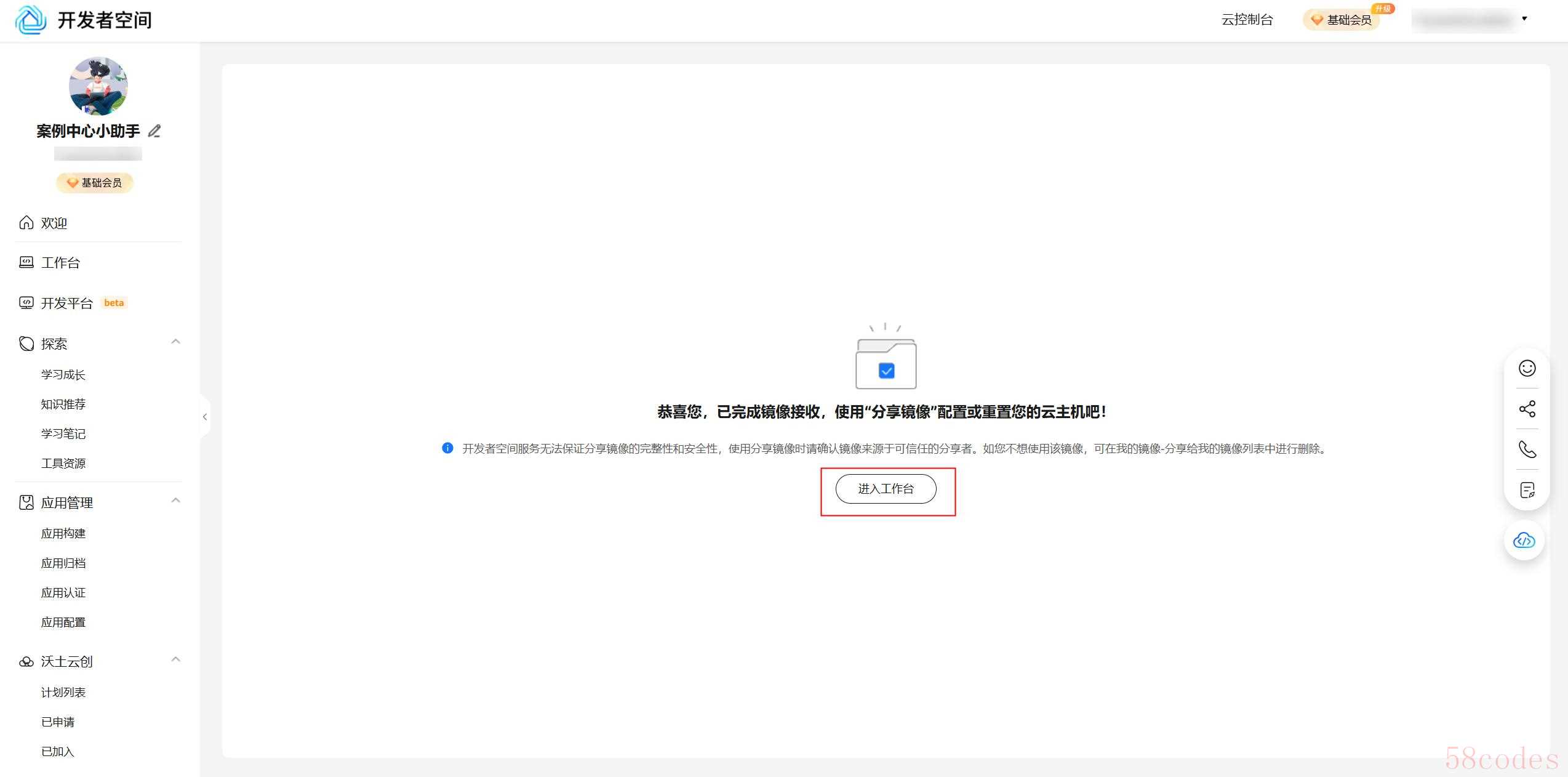Click the 进入工作台 button
Image resolution: width=1568 pixels, height=777 pixels.
pos(886,489)
